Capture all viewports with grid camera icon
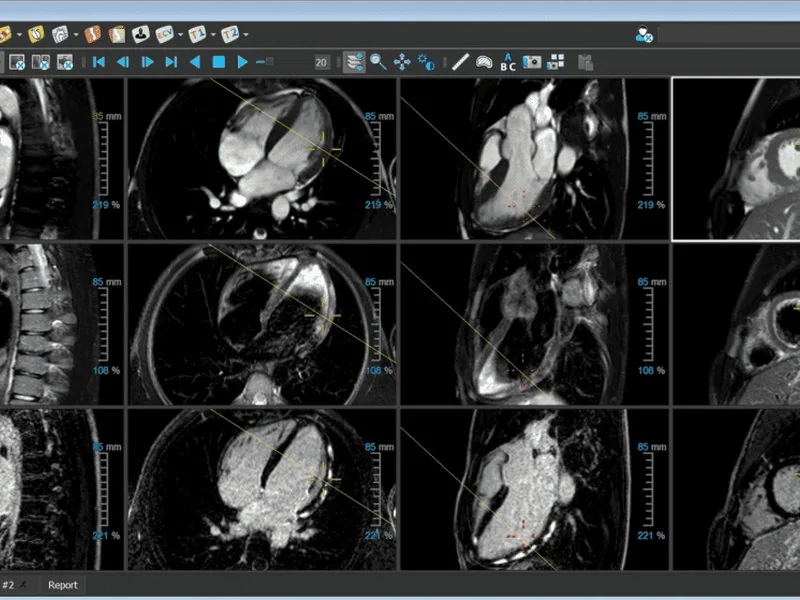The height and width of the screenshot is (600, 800). click(556, 62)
